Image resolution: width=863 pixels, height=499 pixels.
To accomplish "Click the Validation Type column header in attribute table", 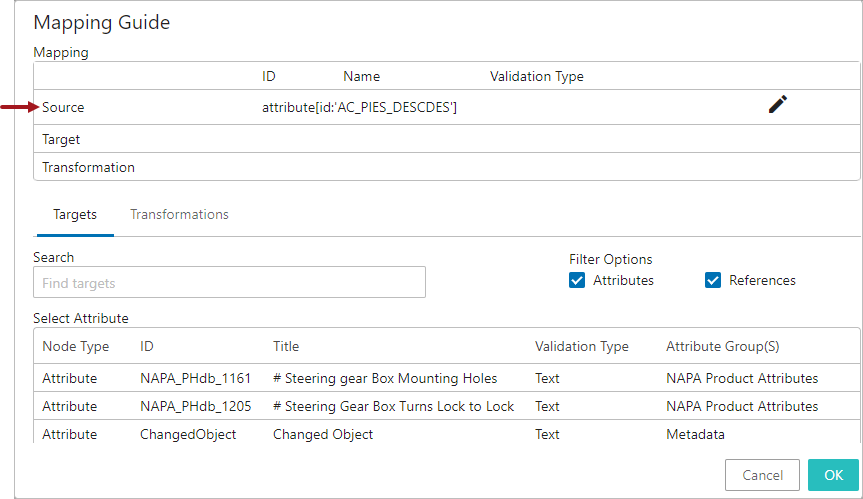I will point(582,346).
